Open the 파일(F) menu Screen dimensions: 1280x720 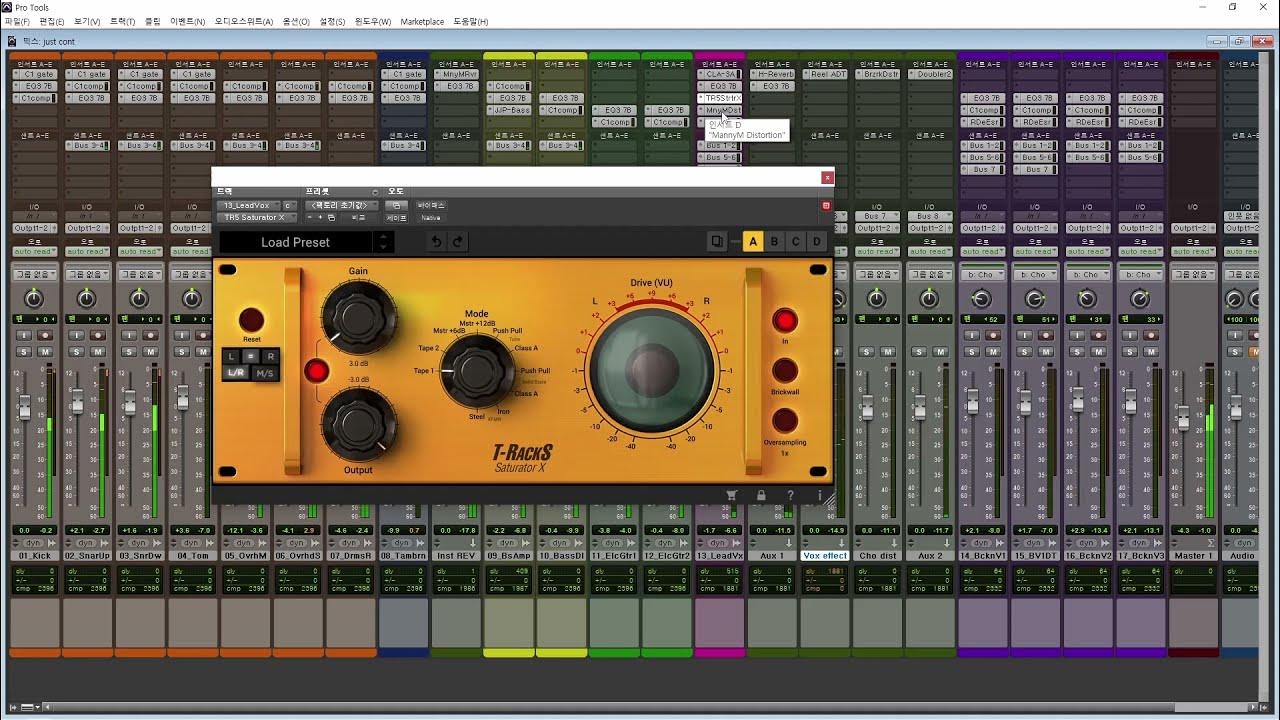tap(17, 21)
